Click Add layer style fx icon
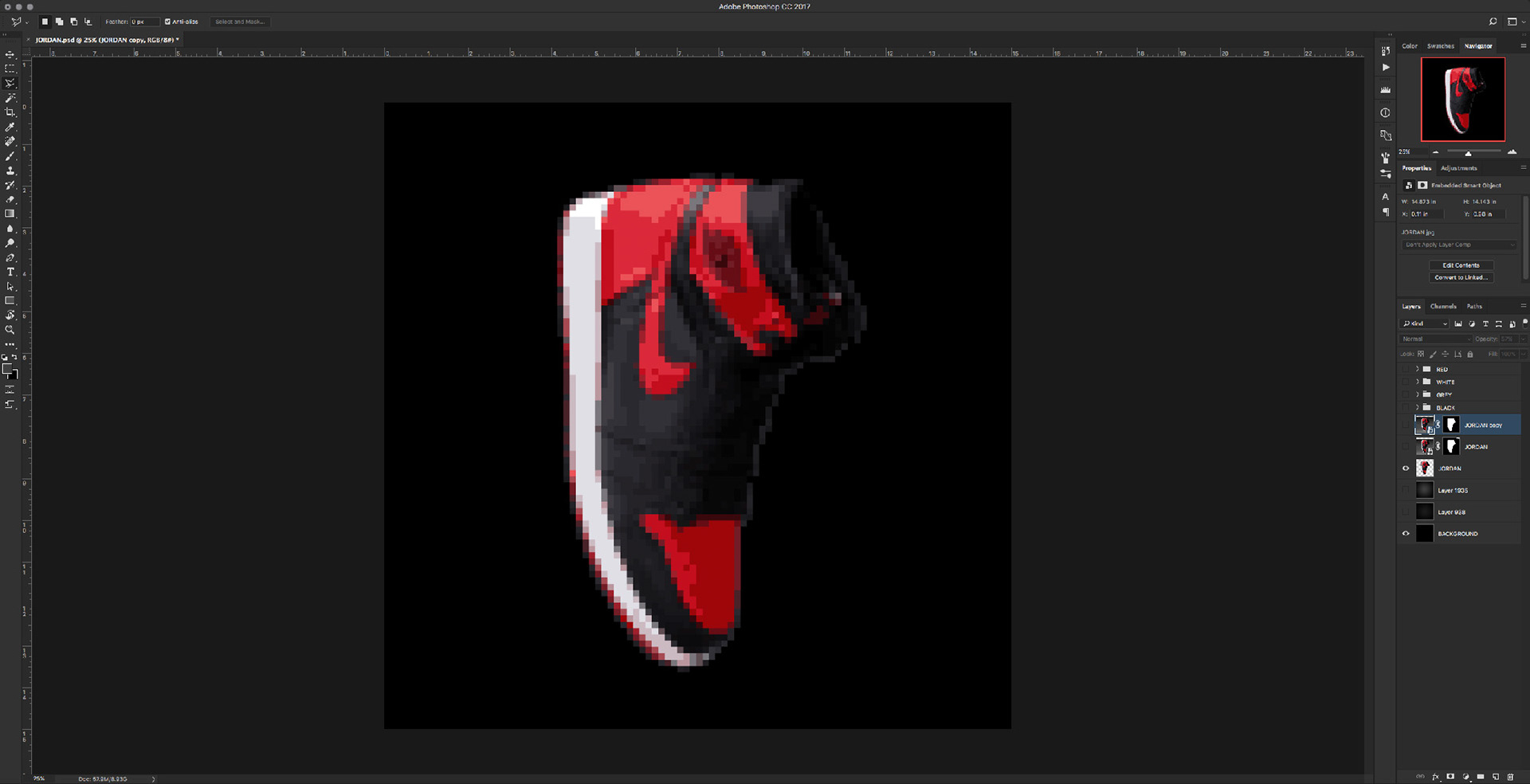The image size is (1530, 784). (x=1435, y=776)
